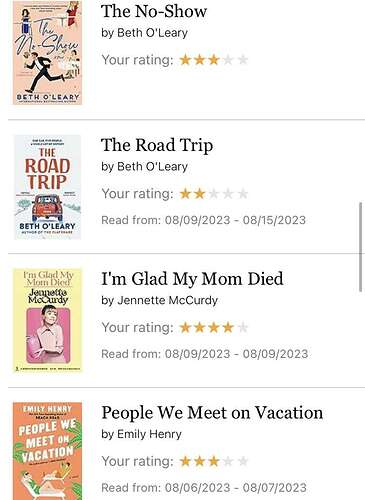Open People We Meet on Vacation title
Image resolution: width=365 pixels, height=500 pixels.
click(212, 413)
